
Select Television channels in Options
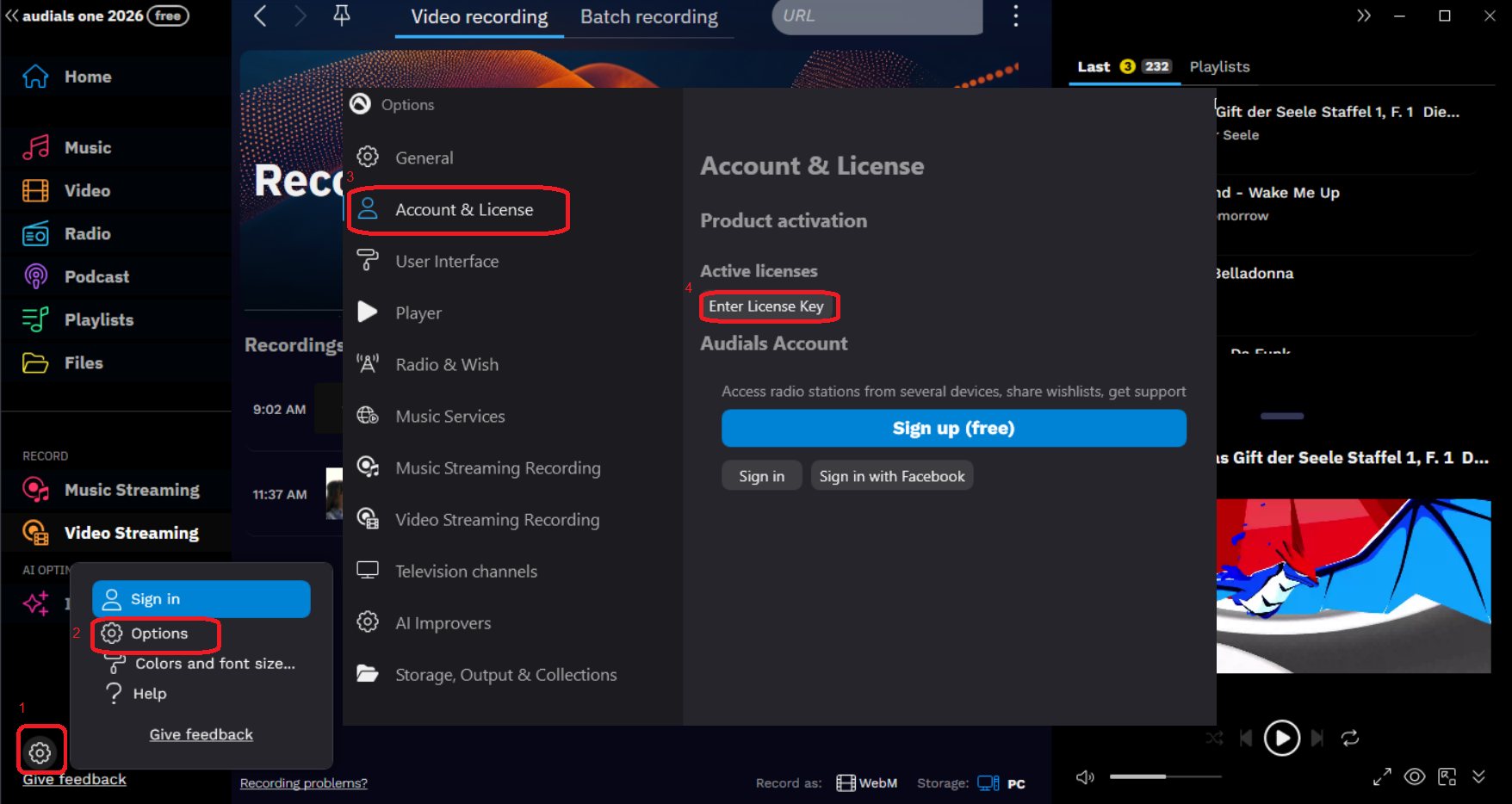click(x=466, y=571)
